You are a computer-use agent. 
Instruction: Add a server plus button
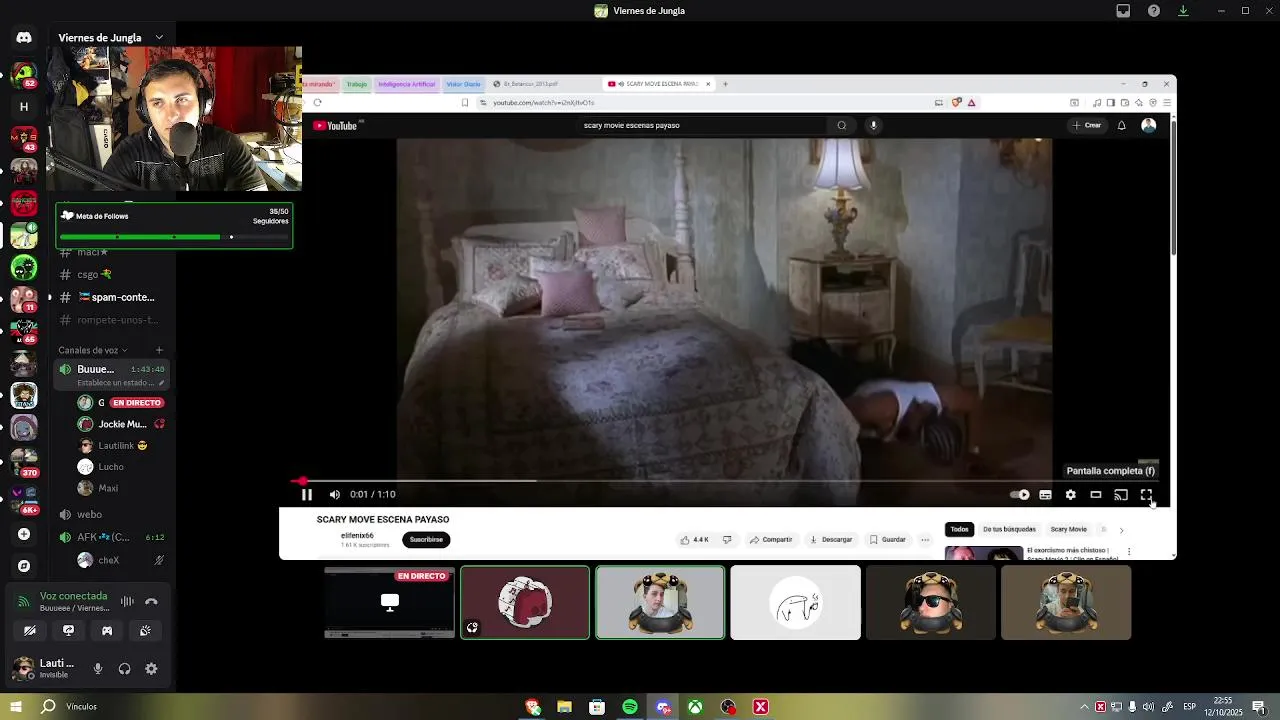coord(24,534)
